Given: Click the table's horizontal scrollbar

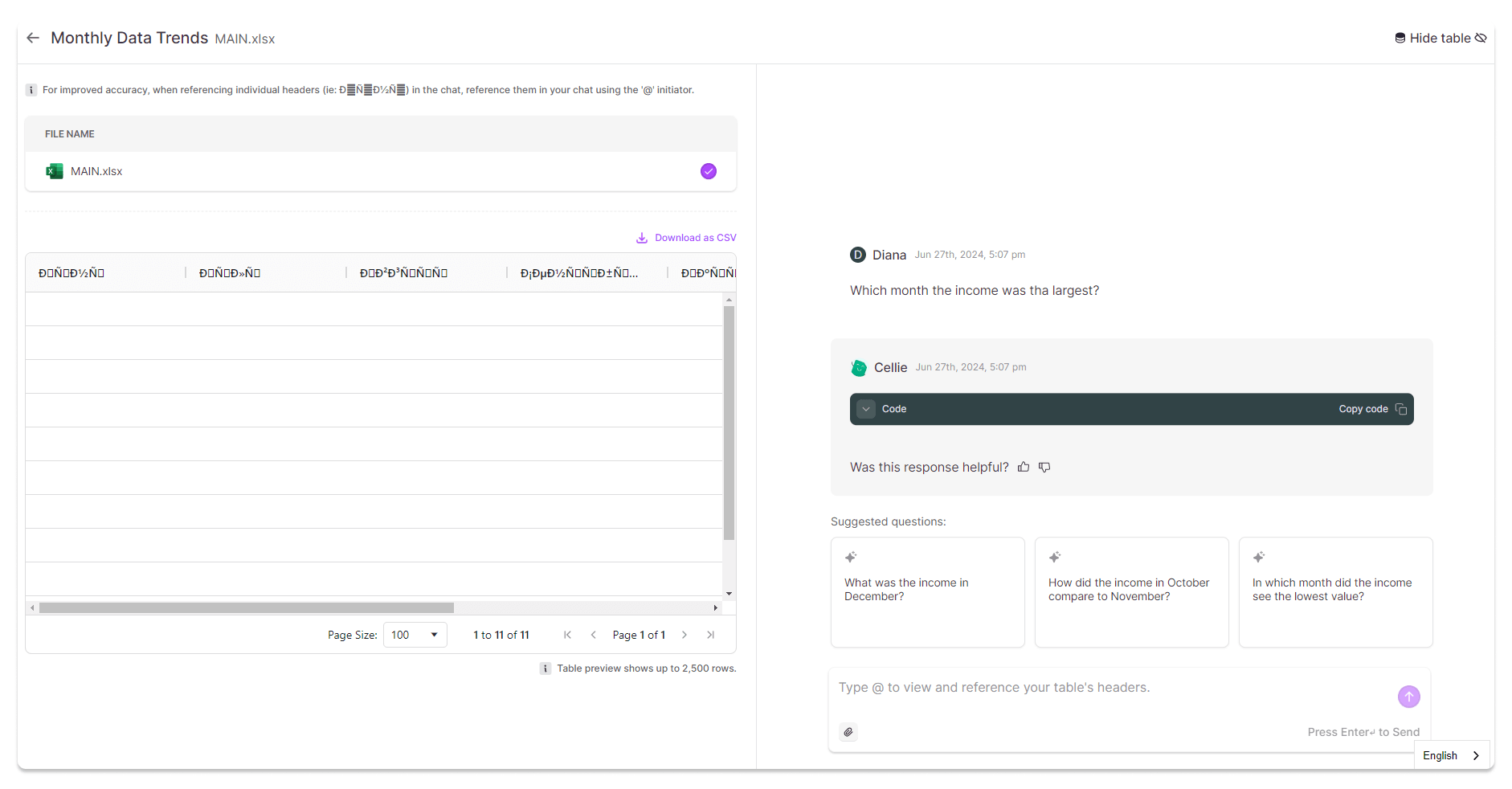Looking at the screenshot, I should click(246, 608).
